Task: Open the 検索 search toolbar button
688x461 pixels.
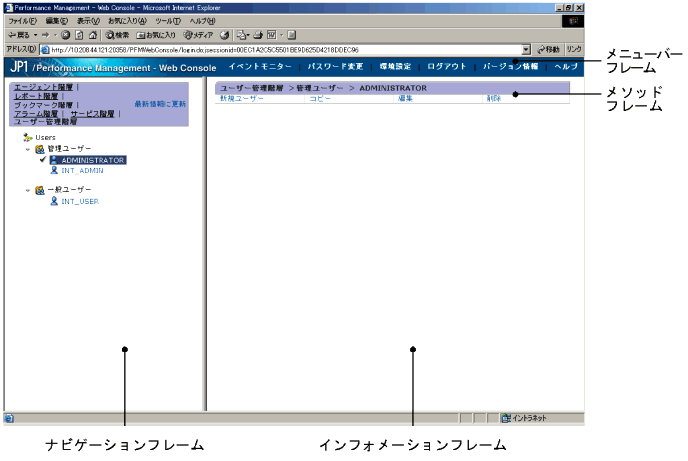Action: pyautogui.click(x=117, y=35)
